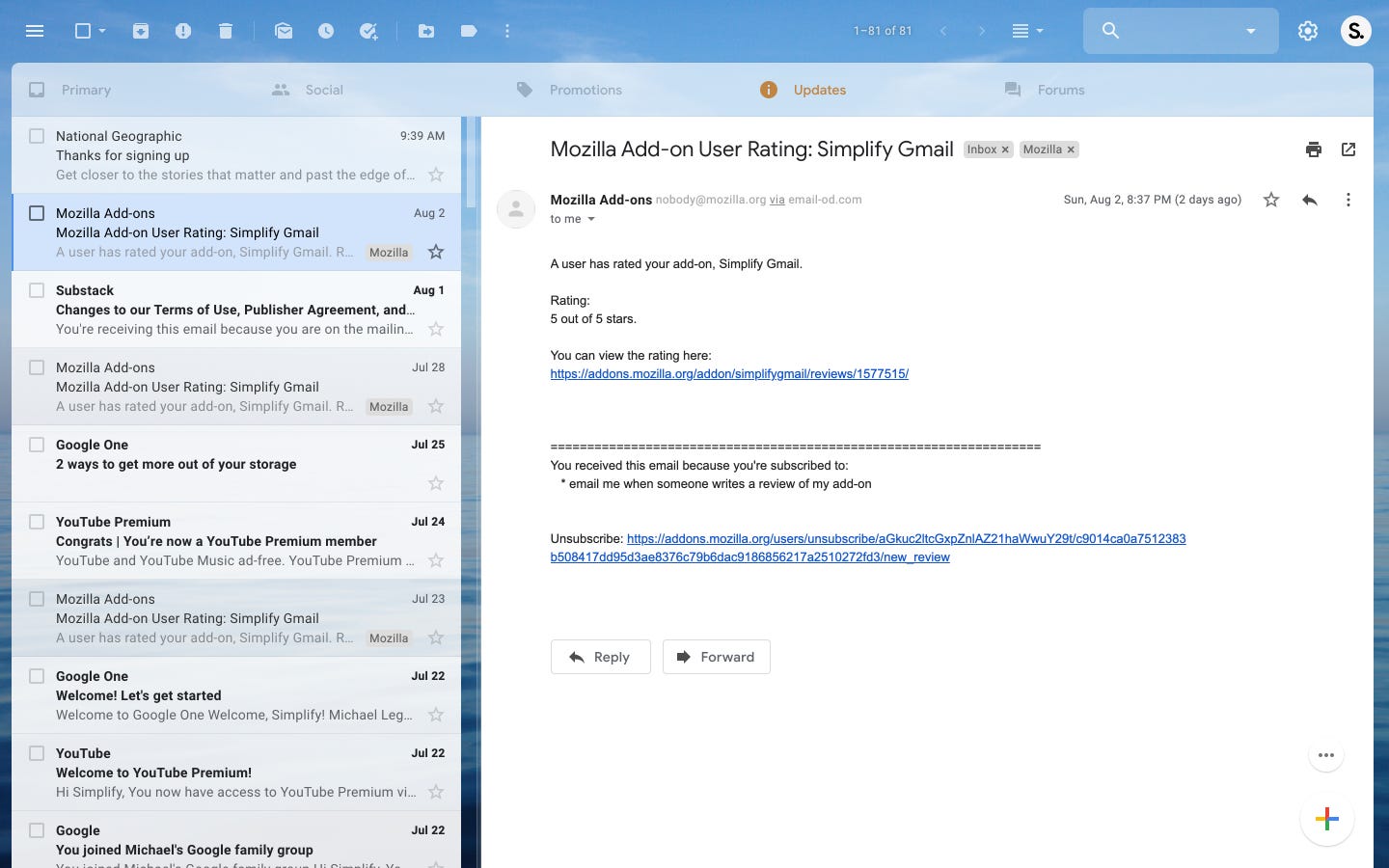
Task: Open the Social inbox tab
Action: coord(323,90)
